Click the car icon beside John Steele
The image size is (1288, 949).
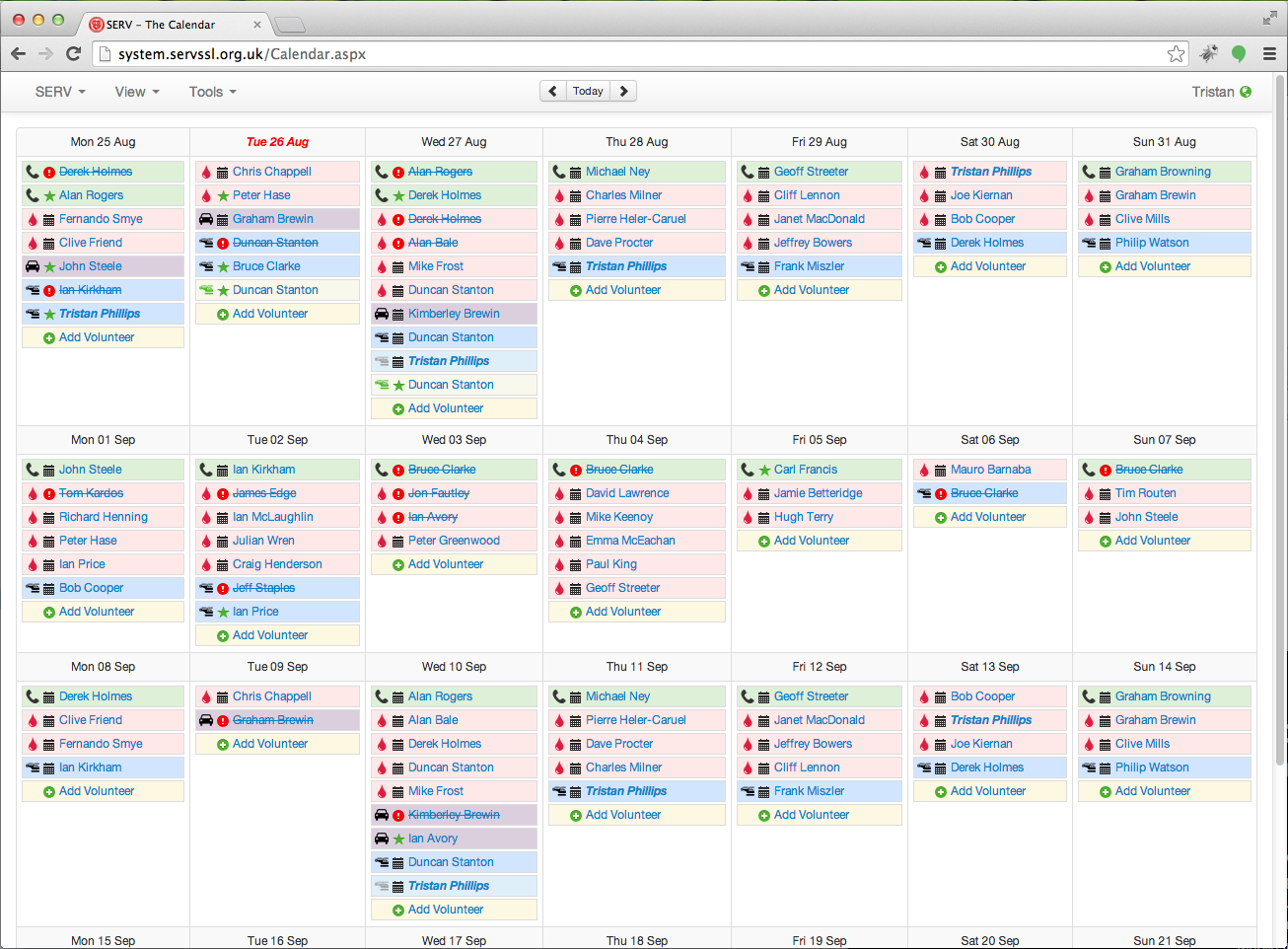33,266
